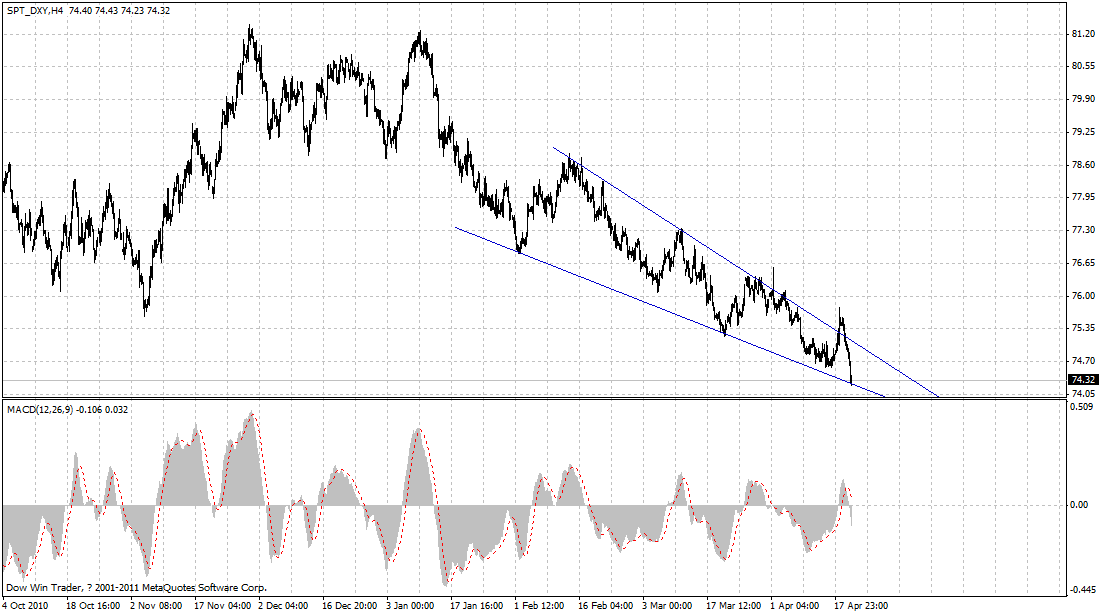Click the 77.95 price level label
Image resolution: width=1104 pixels, height=613 pixels.
pyautogui.click(x=1083, y=197)
